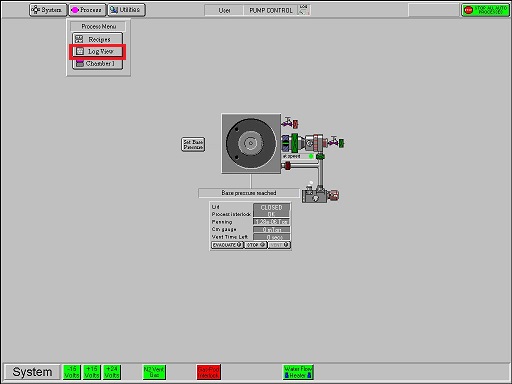
Task: Click the circular chamber table graphic
Action: [251, 143]
